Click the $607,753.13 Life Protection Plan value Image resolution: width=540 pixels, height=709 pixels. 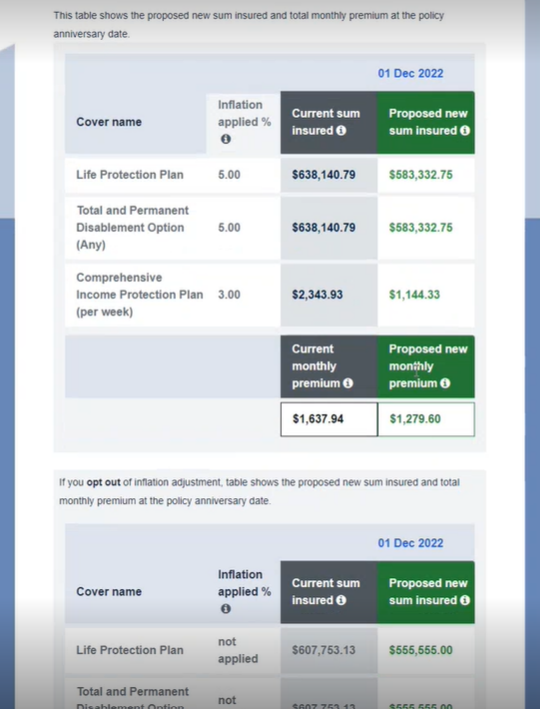[324, 650]
